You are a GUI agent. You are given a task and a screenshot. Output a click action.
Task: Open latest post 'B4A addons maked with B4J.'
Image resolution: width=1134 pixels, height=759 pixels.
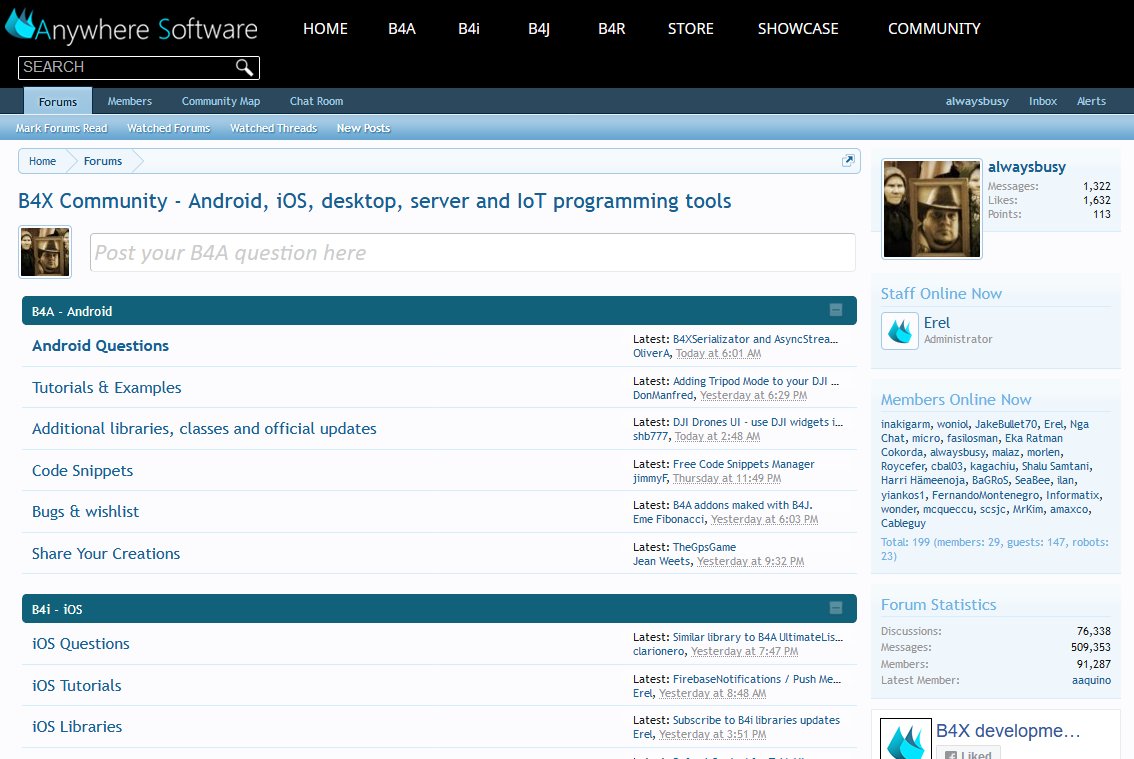743,505
